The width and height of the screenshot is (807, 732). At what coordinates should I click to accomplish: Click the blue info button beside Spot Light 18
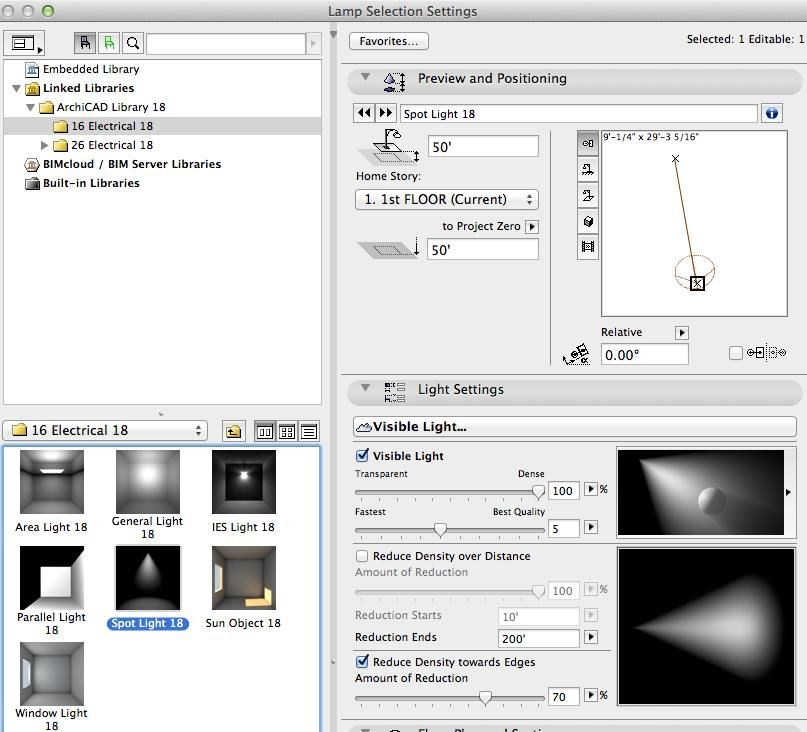click(x=771, y=113)
